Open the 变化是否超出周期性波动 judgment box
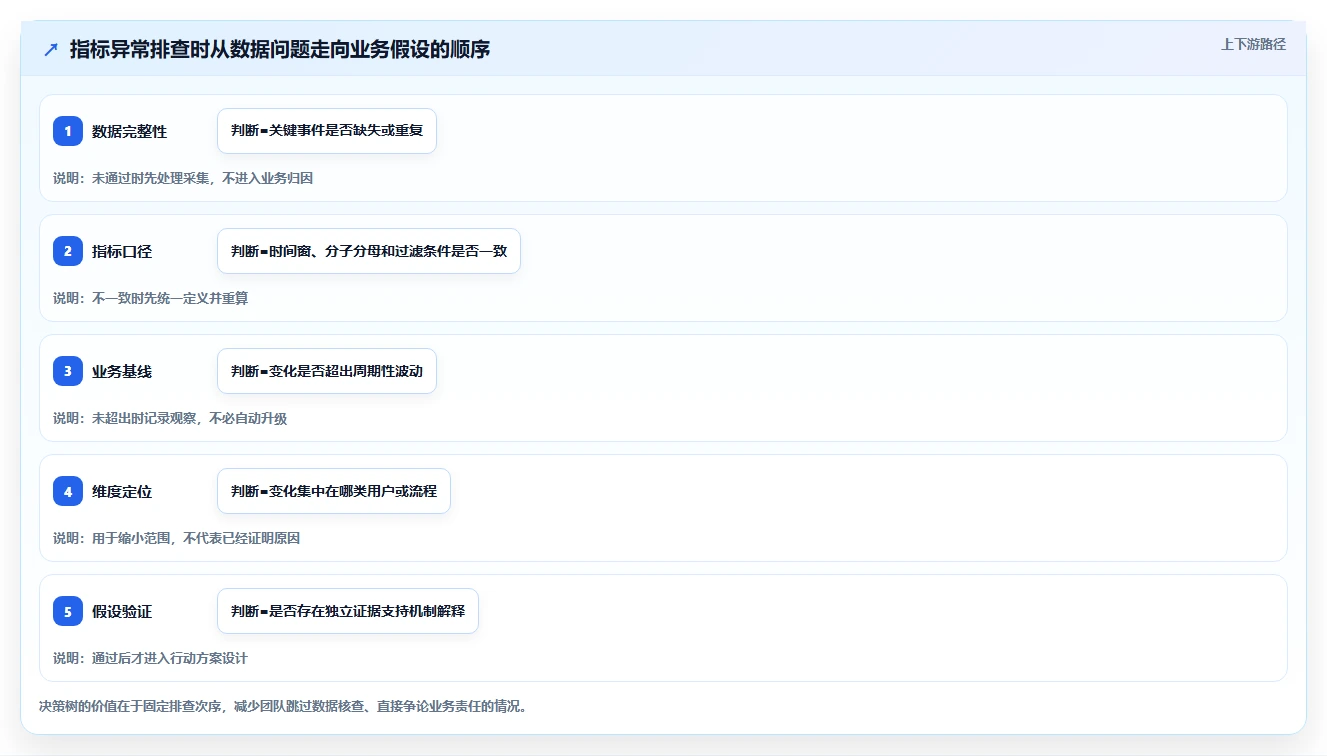The height and width of the screenshot is (756, 1327). click(327, 371)
